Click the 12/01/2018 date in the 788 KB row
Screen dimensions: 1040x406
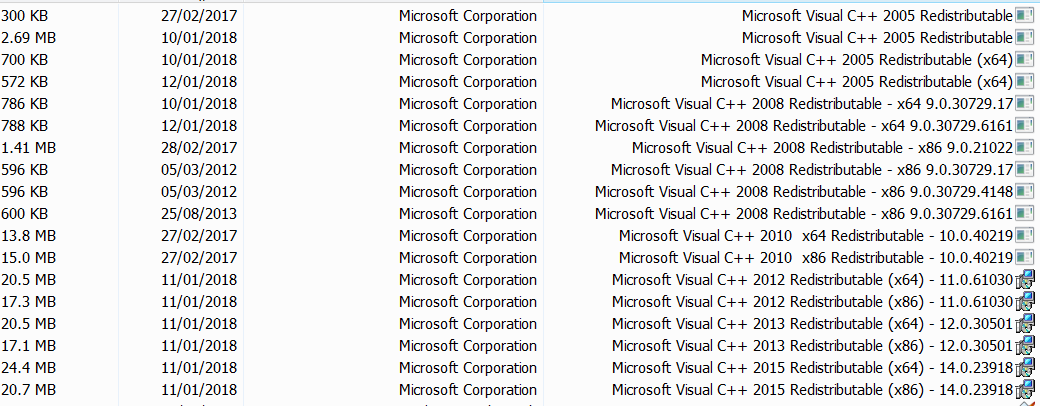pos(199,125)
